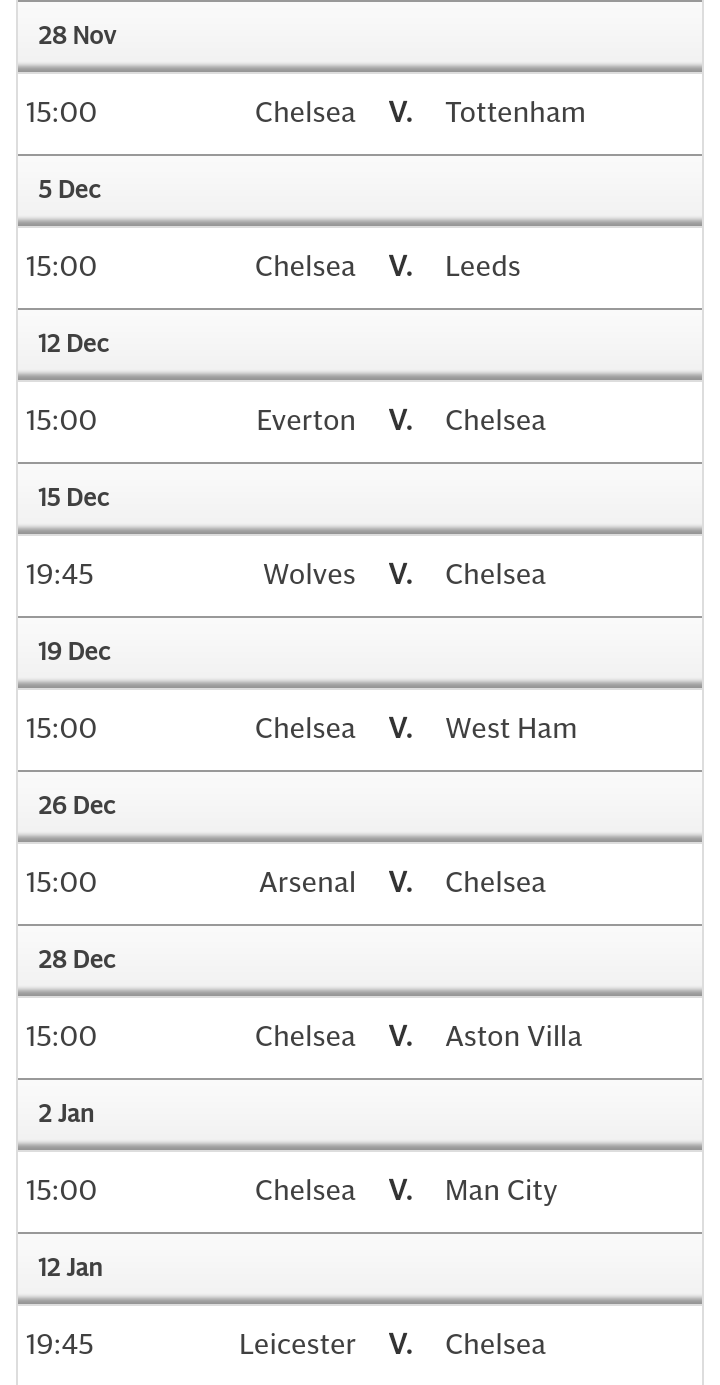This screenshot has height=1385, width=720.
Task: Select the 5 Dec date header
Action: [x=69, y=190]
